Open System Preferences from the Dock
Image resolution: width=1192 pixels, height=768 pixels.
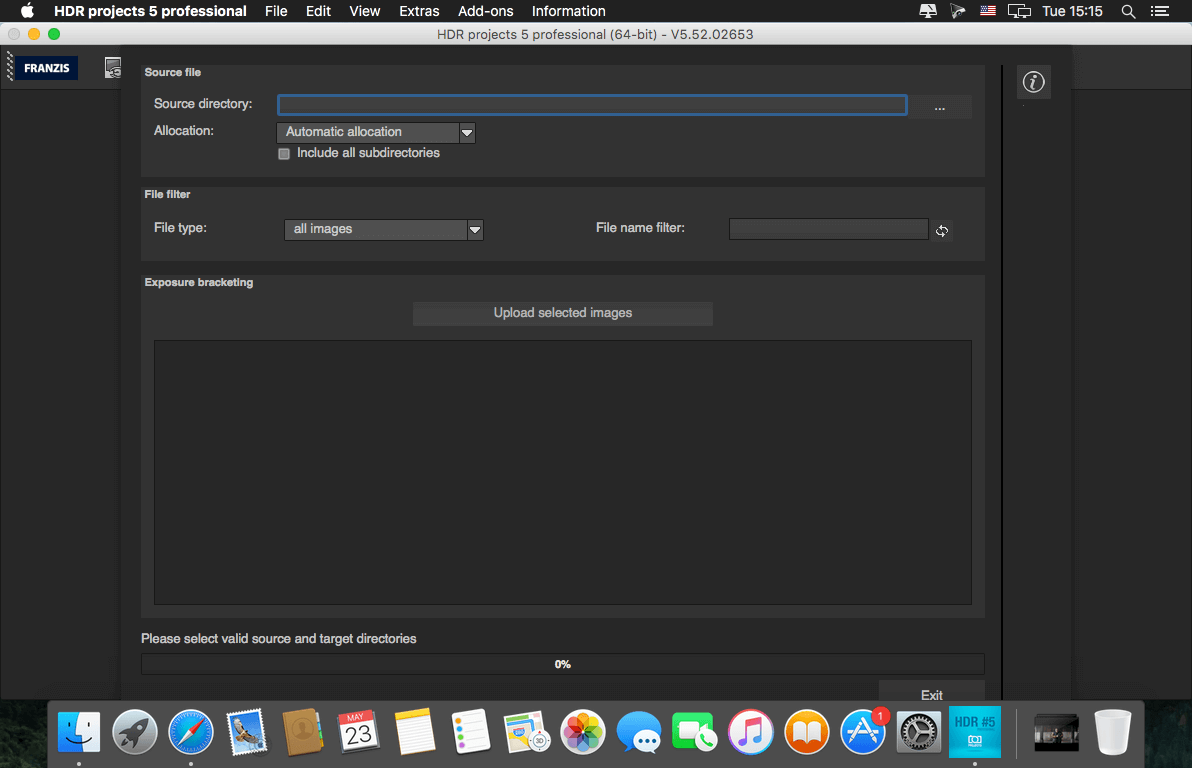[918, 732]
